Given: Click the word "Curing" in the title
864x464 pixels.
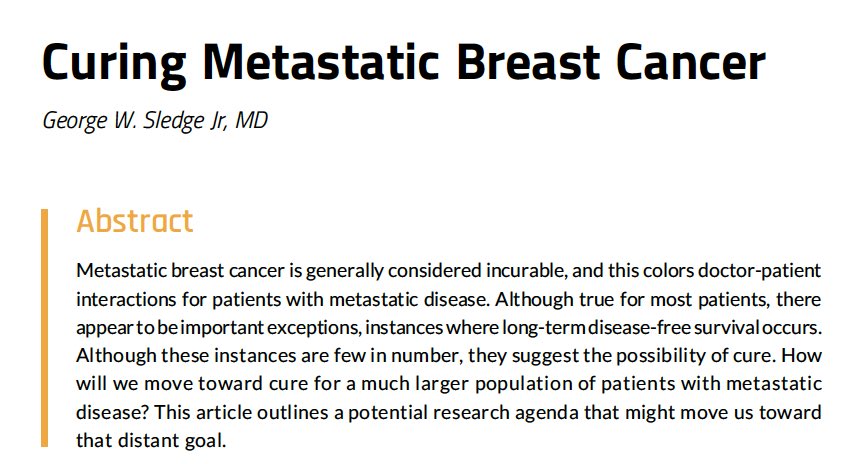Looking at the screenshot, I should click(114, 64).
